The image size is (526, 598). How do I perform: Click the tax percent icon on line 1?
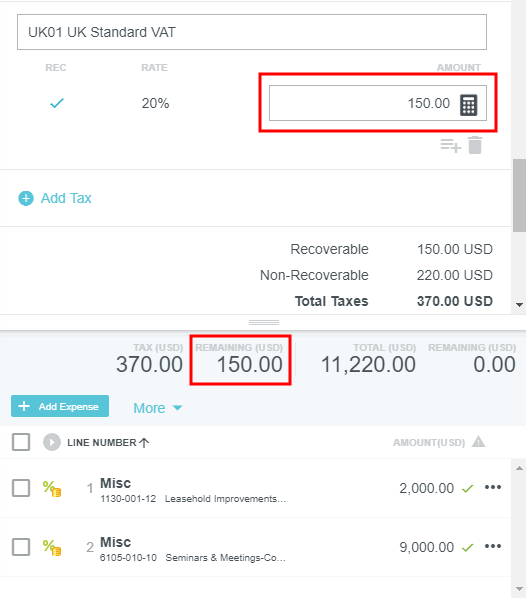click(52, 489)
